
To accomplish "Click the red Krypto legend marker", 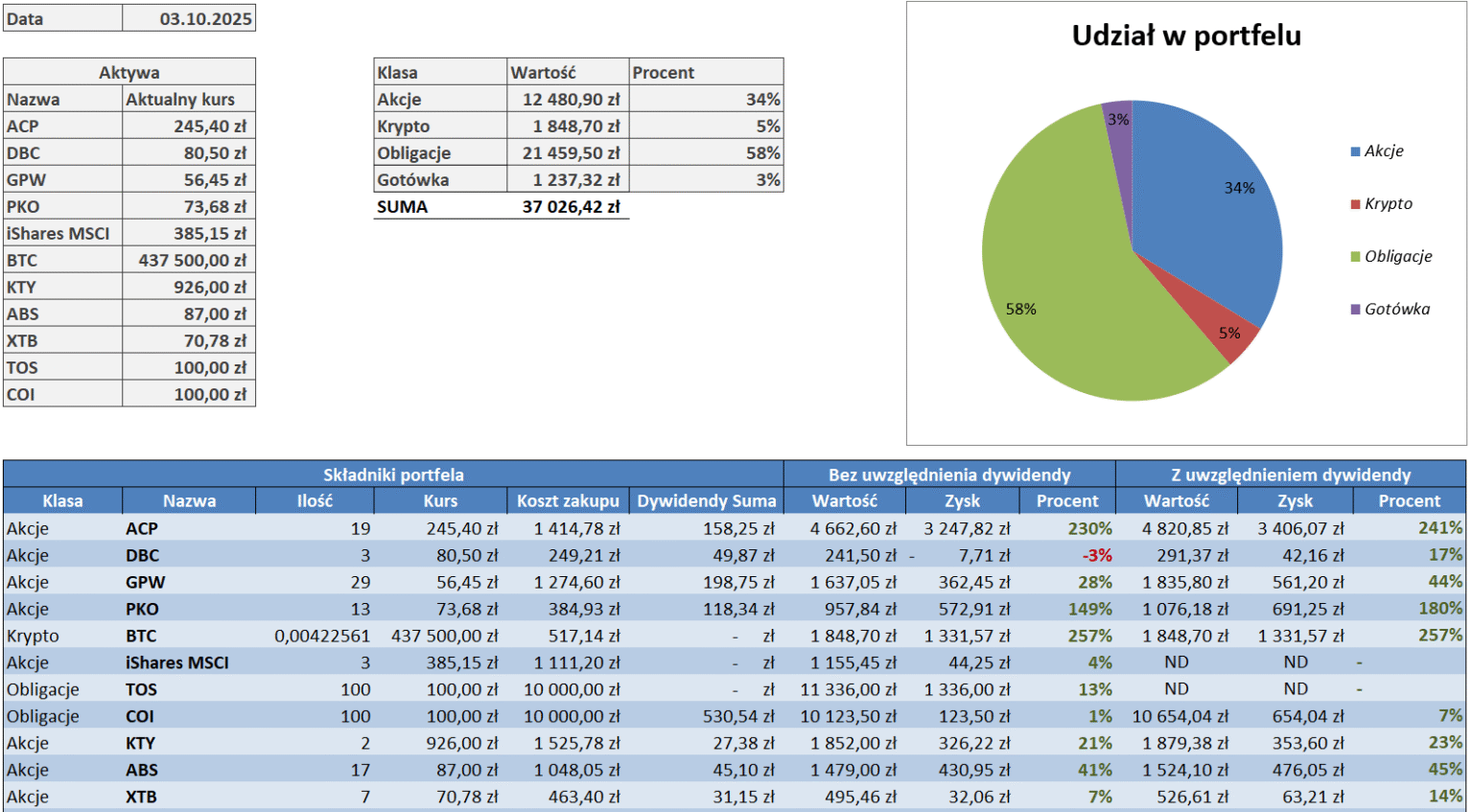I will pos(1355,204).
